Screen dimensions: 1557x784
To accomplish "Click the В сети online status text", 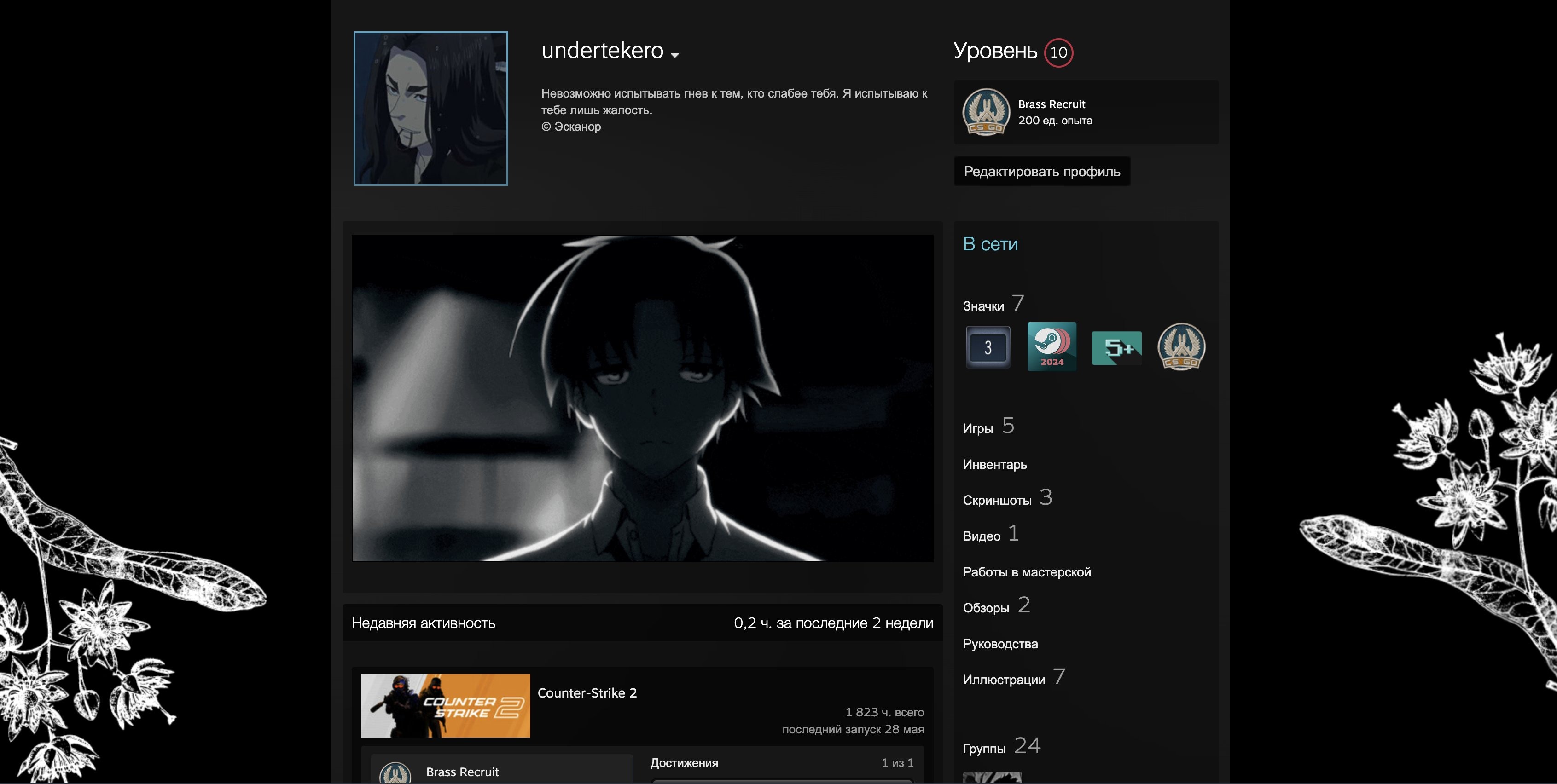I will pos(990,244).
